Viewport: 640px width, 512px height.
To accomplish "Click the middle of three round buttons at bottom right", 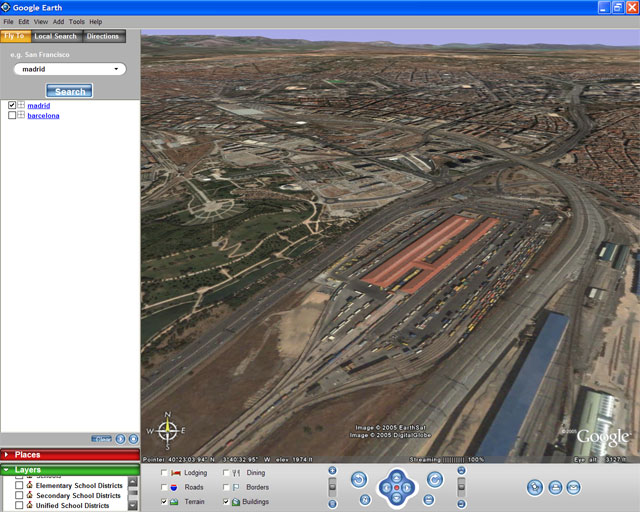I will 554,487.
